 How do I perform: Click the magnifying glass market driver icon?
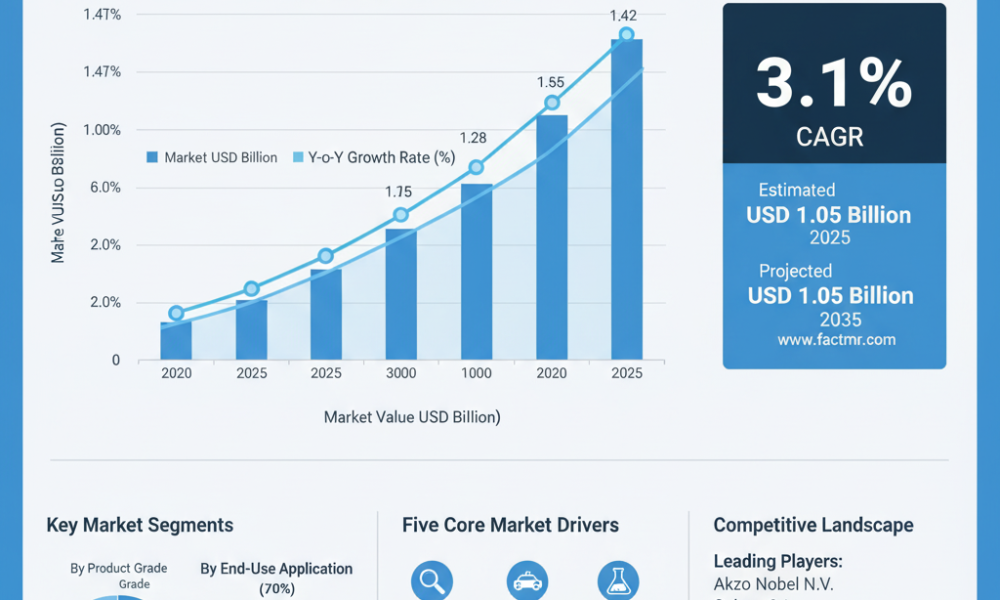(432, 581)
